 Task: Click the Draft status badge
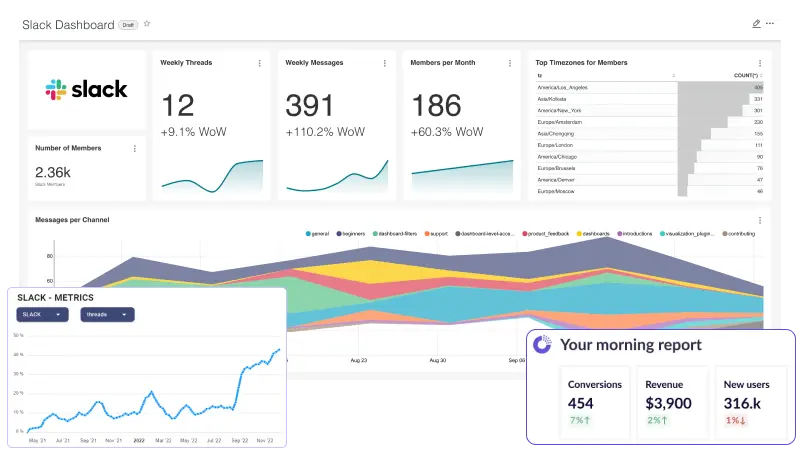coord(128,24)
